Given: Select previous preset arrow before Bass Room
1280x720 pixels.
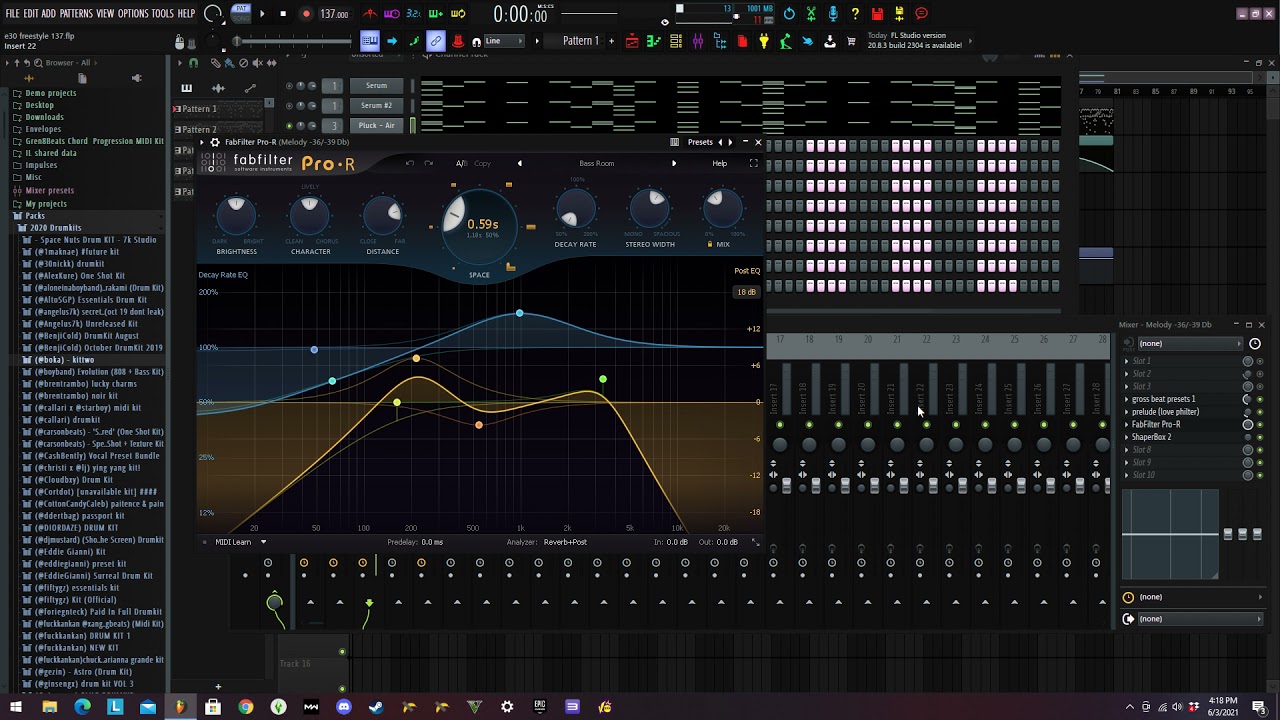Looking at the screenshot, I should click(x=519, y=163).
